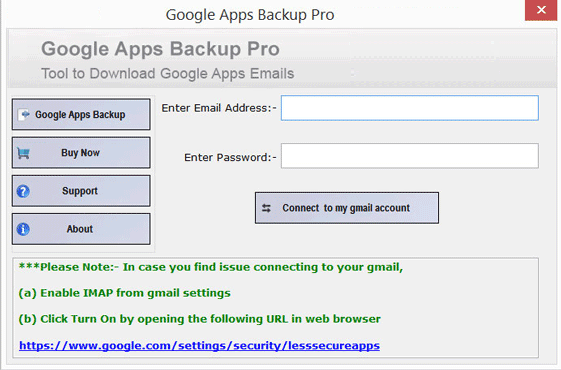Connect to my gmail account
The width and height of the screenshot is (561, 370).
[x=347, y=208]
